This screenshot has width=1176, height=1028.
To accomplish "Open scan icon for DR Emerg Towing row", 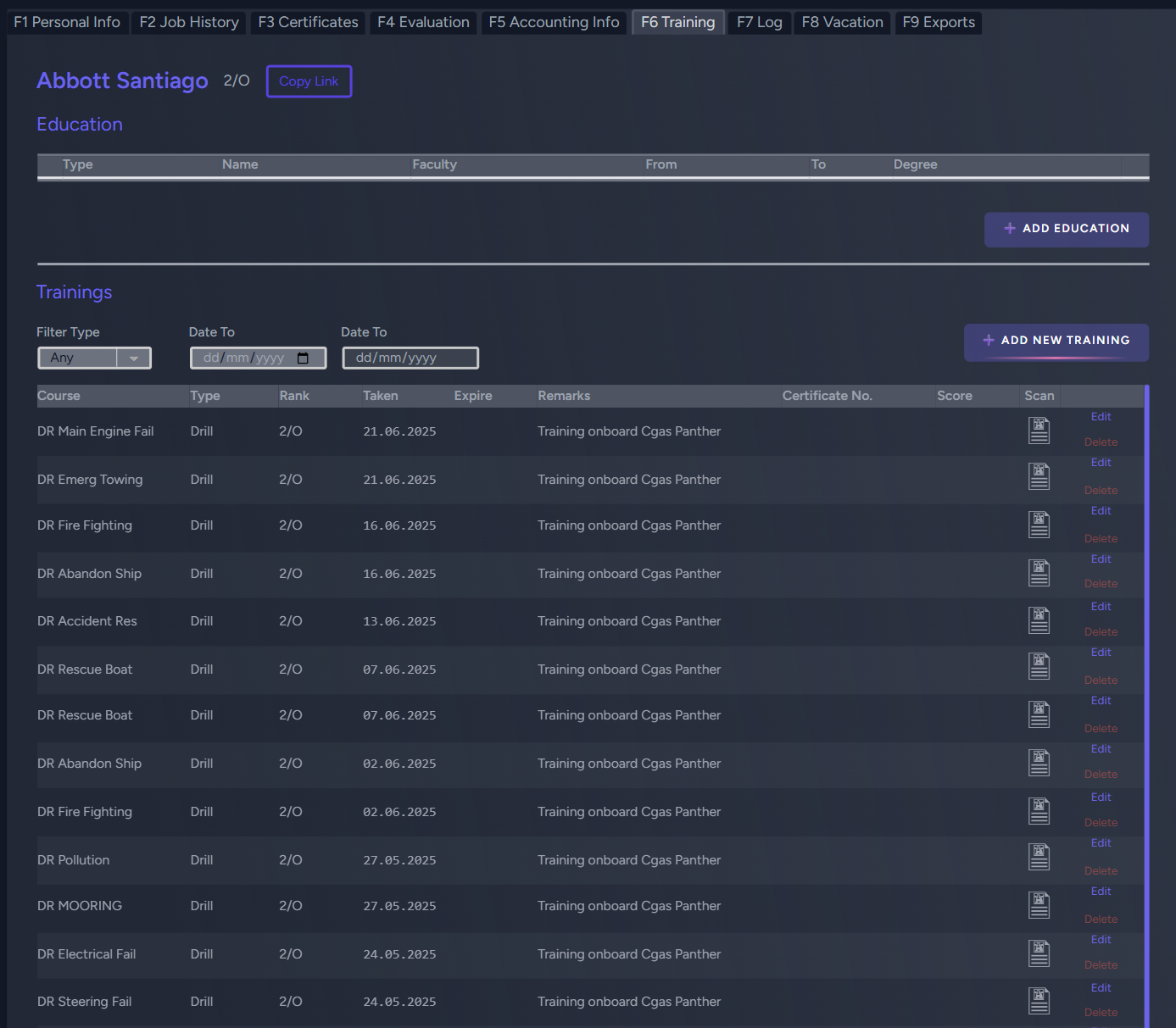I will (1039, 476).
